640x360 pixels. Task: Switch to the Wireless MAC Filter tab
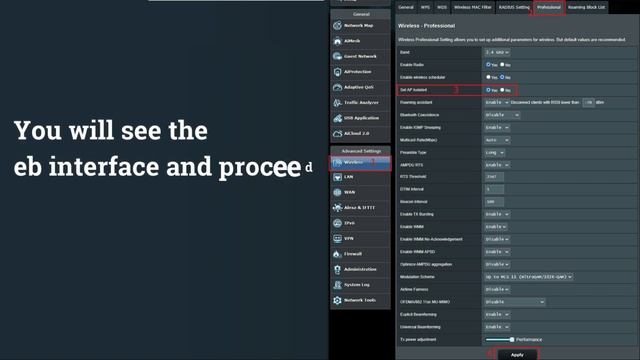pos(473,7)
